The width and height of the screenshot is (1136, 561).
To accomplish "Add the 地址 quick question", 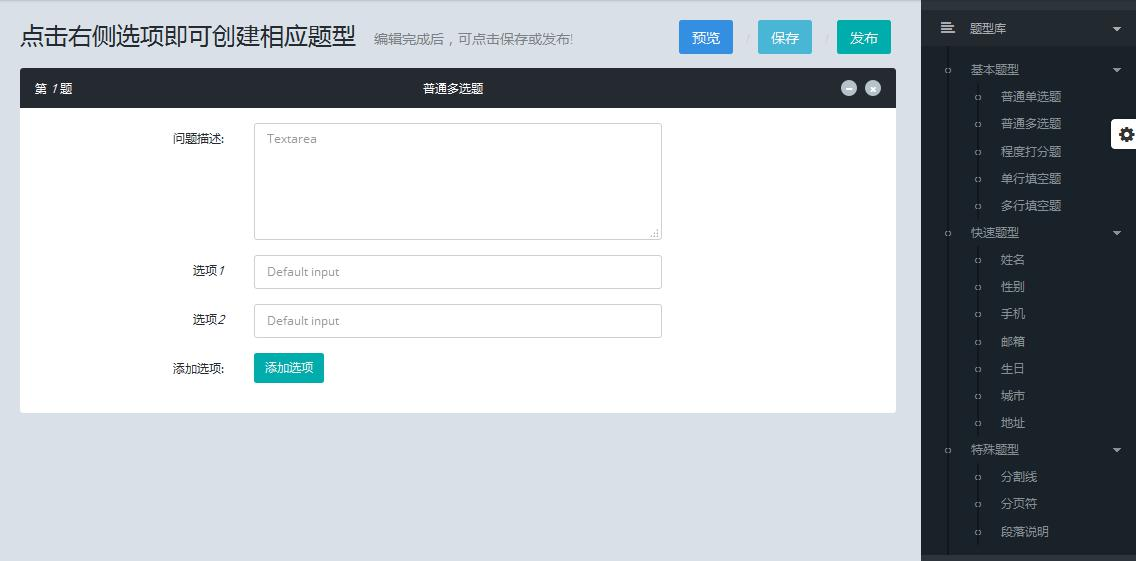I will pos(1013,423).
